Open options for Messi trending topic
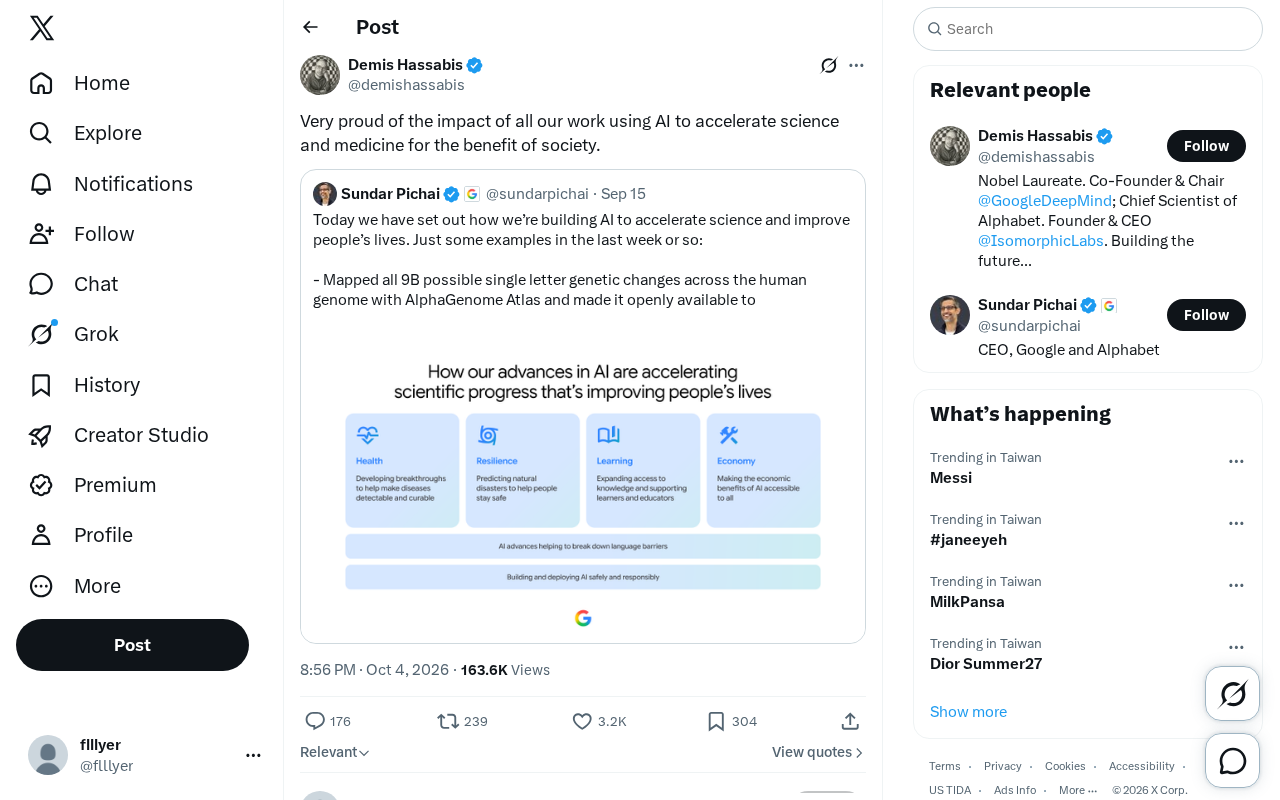Screen dimensions: 1280x800 pos(1236,461)
